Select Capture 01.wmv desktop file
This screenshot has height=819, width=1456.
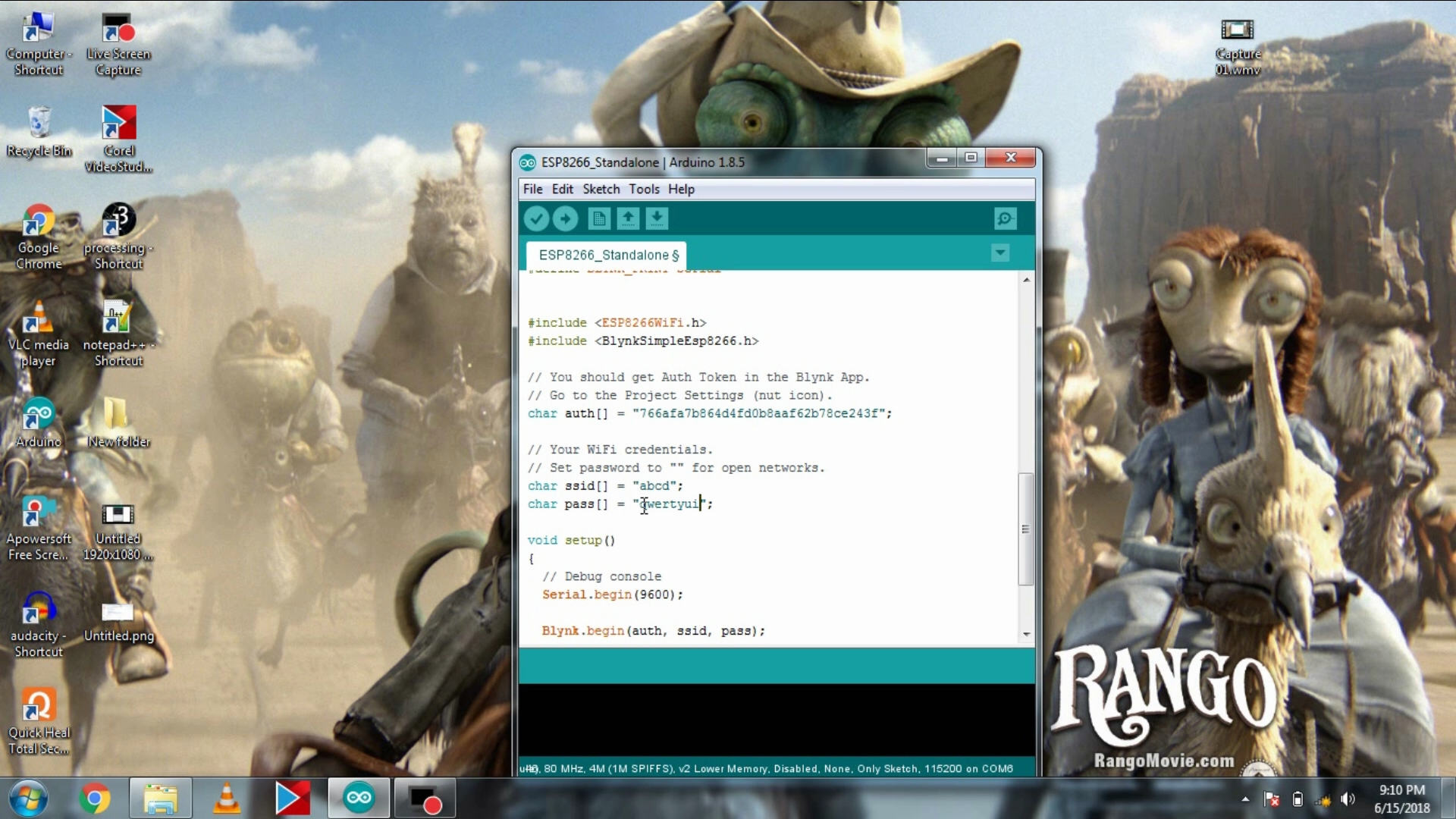tap(1238, 47)
